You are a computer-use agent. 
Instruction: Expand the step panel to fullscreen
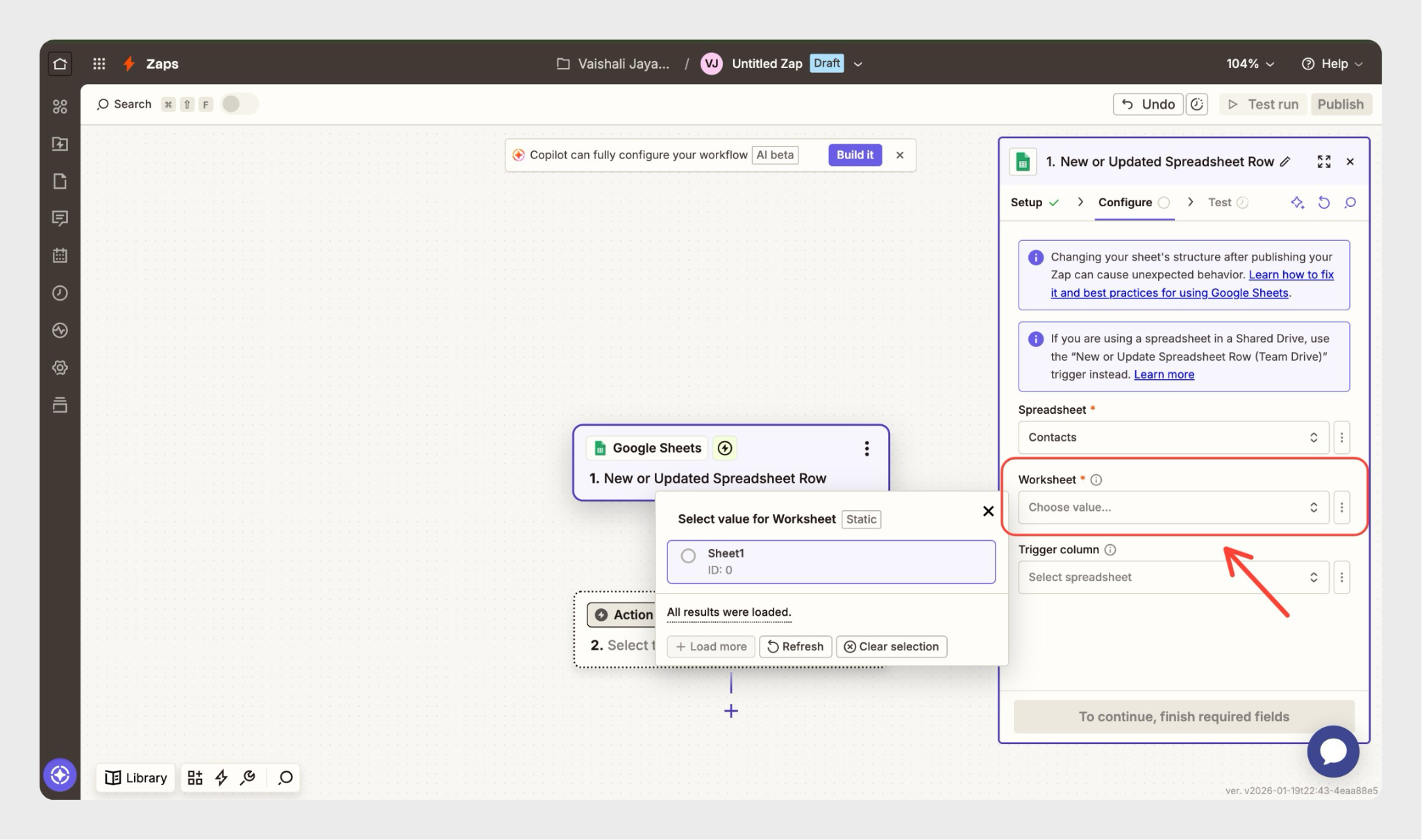tap(1323, 162)
